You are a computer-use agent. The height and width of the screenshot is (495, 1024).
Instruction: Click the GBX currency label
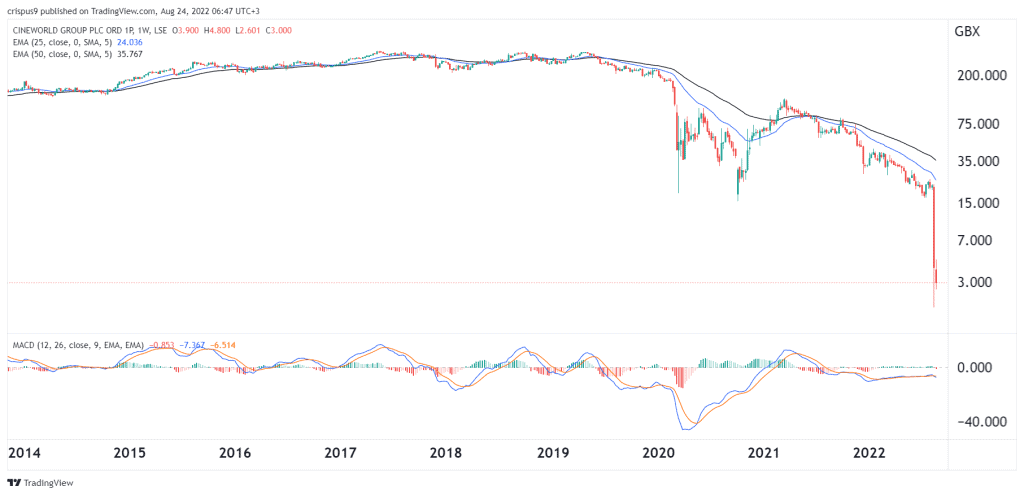click(967, 32)
